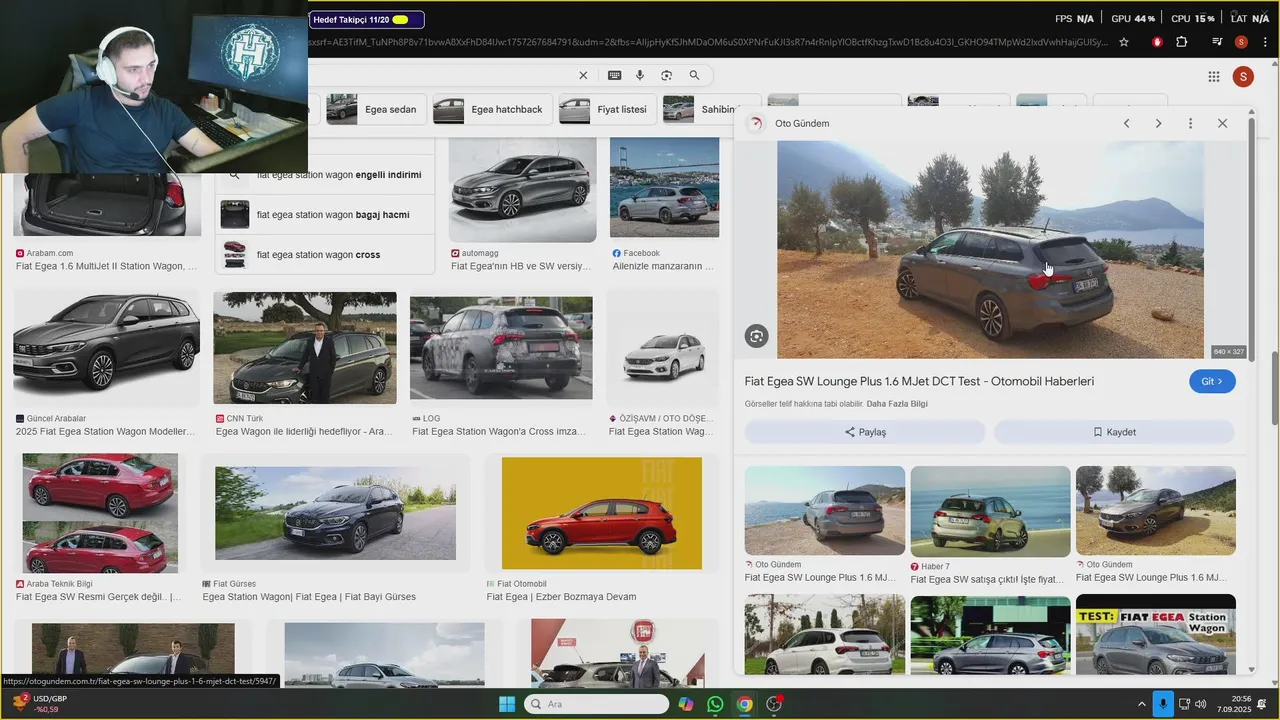1280x720 pixels.
Task: Open volume control in system tray
Action: (x=1200, y=704)
